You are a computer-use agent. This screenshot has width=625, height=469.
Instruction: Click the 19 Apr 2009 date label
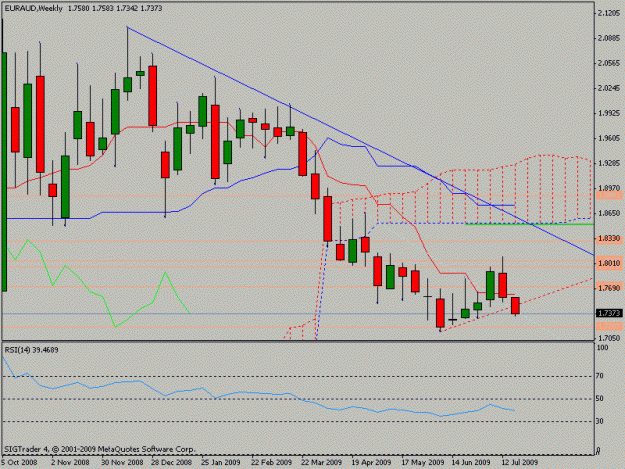[371, 462]
